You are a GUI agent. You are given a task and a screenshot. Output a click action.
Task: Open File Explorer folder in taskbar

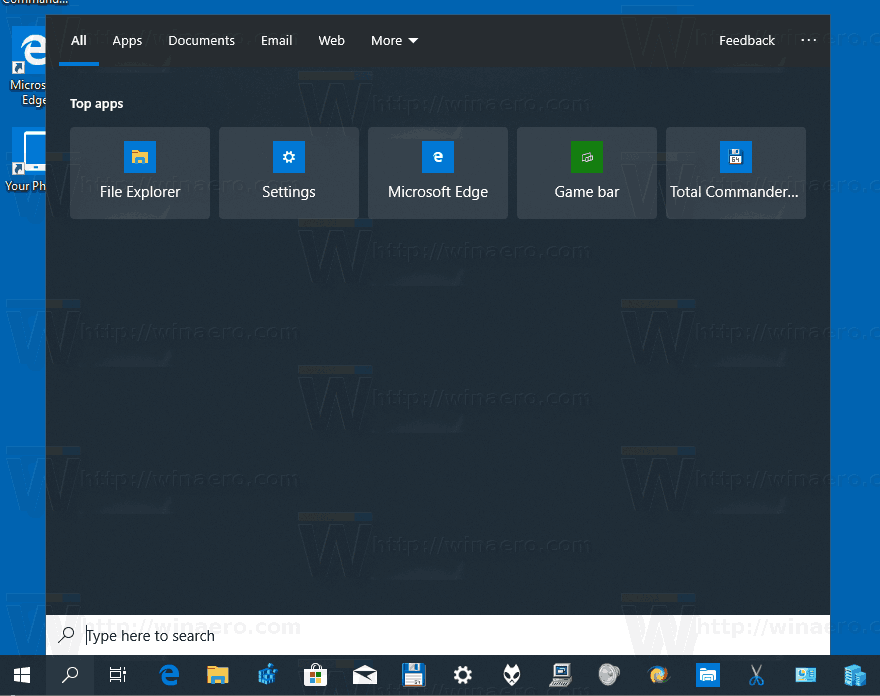(218, 675)
